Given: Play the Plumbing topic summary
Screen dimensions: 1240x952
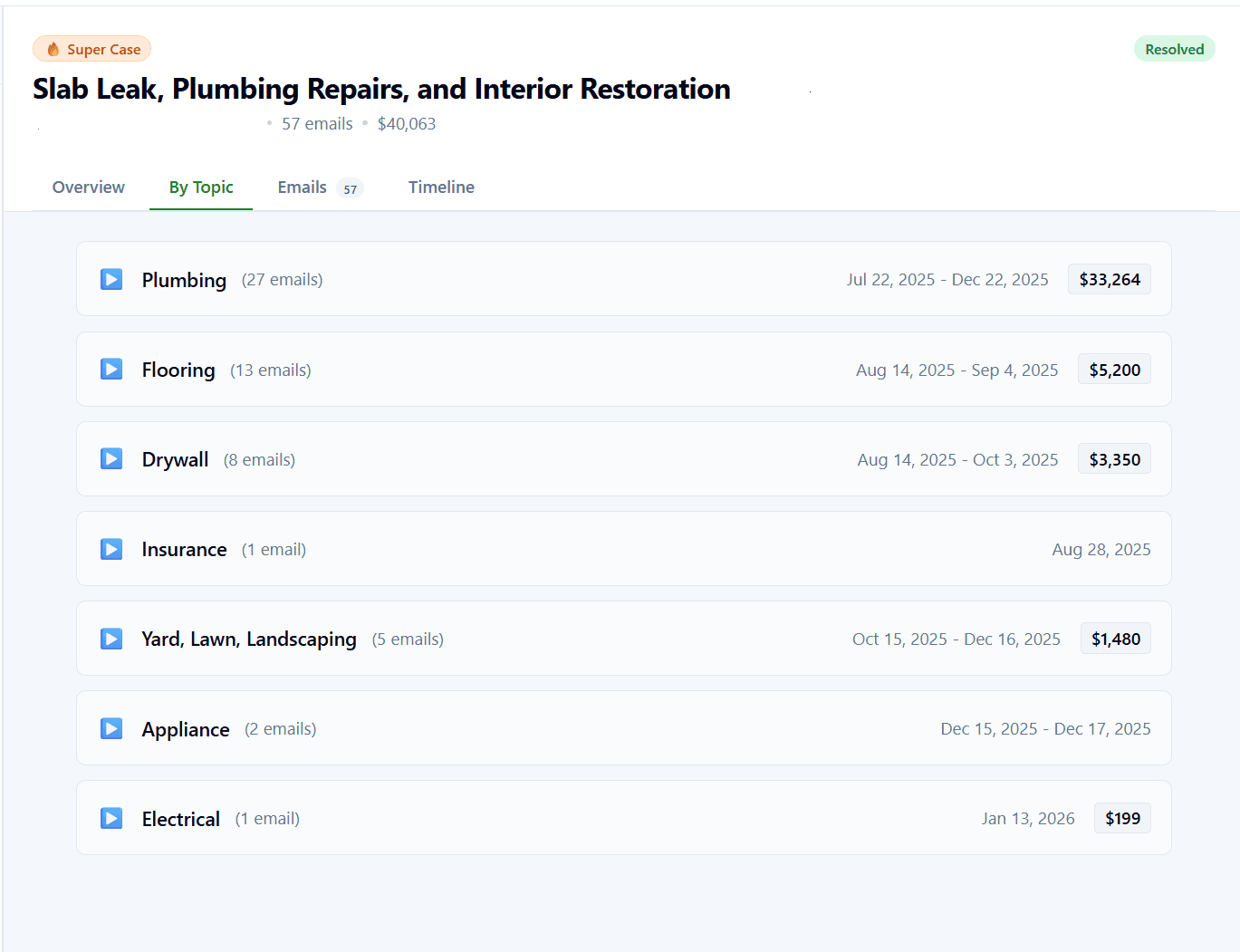Looking at the screenshot, I should pos(111,279).
